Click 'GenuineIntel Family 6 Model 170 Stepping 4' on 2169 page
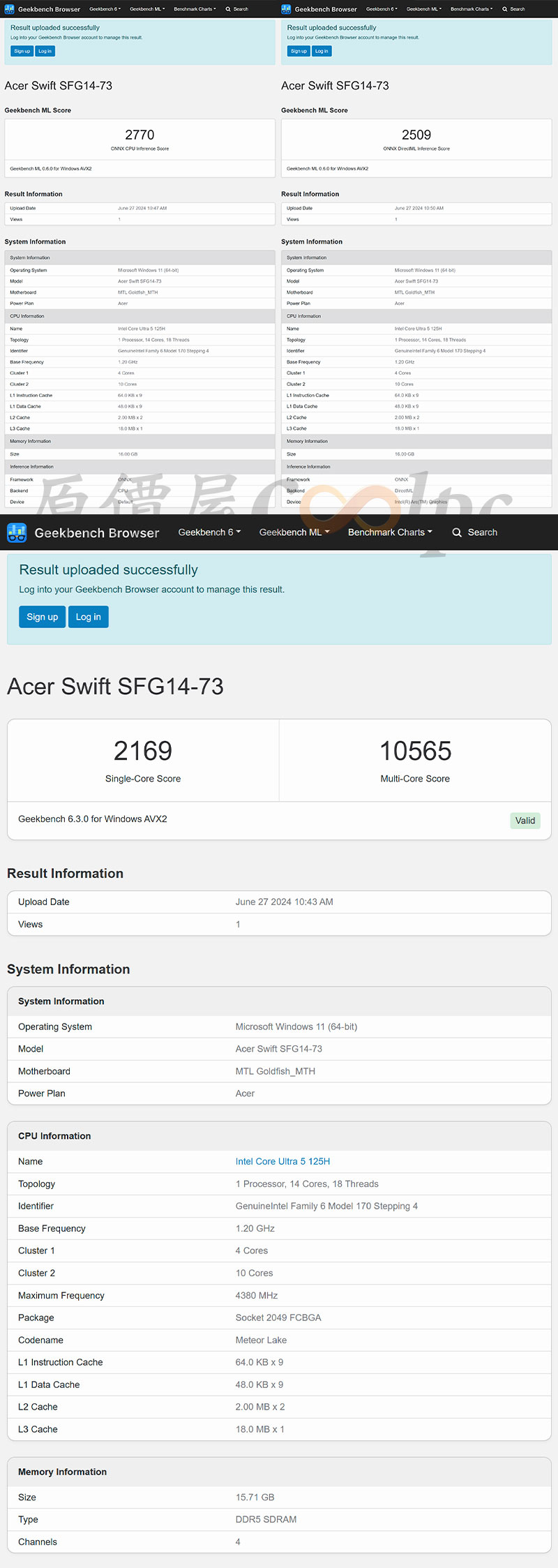 click(326, 1206)
